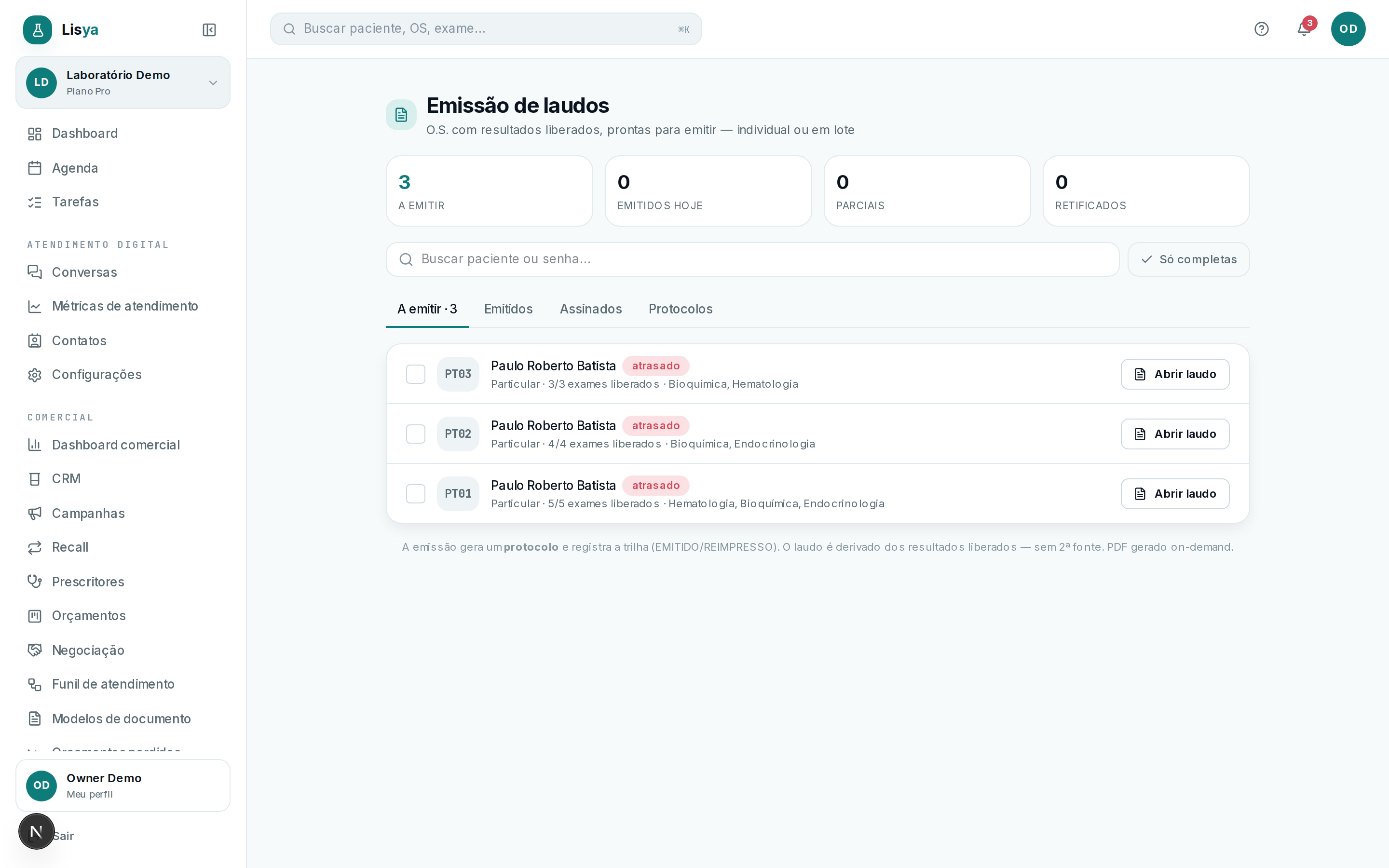Click Sair to log out

coord(63,836)
